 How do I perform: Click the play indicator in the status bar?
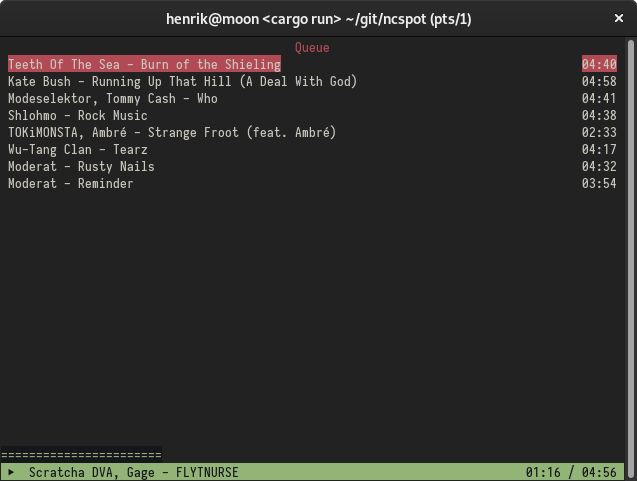tap(10, 472)
